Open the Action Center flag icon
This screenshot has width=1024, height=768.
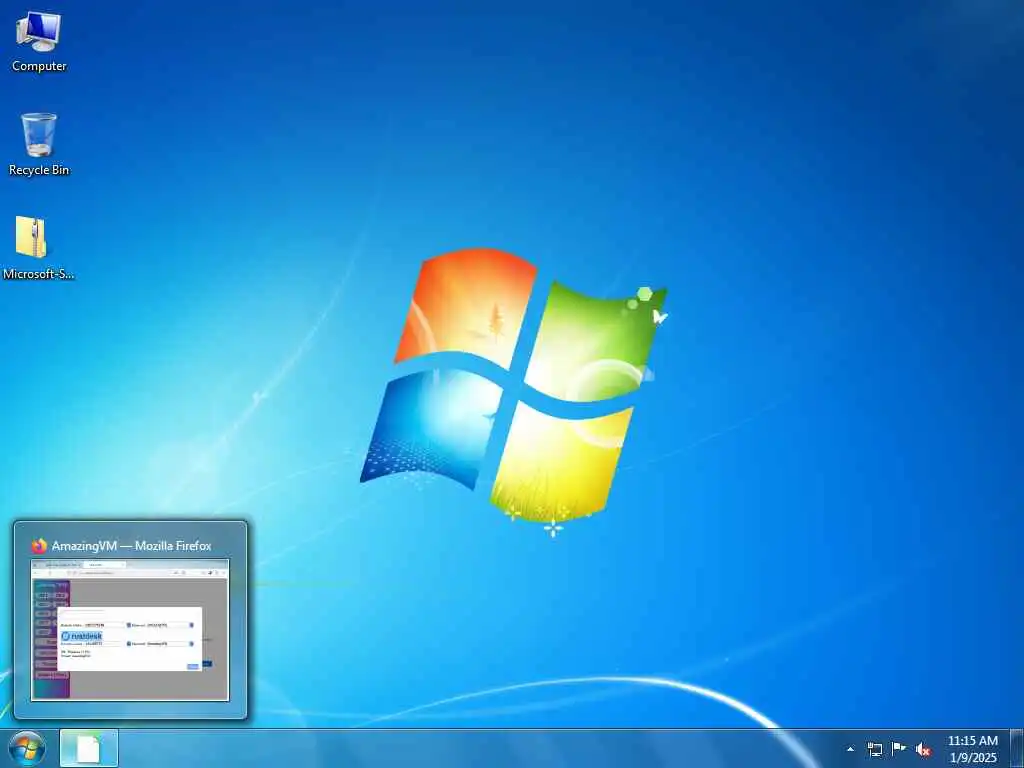899,748
